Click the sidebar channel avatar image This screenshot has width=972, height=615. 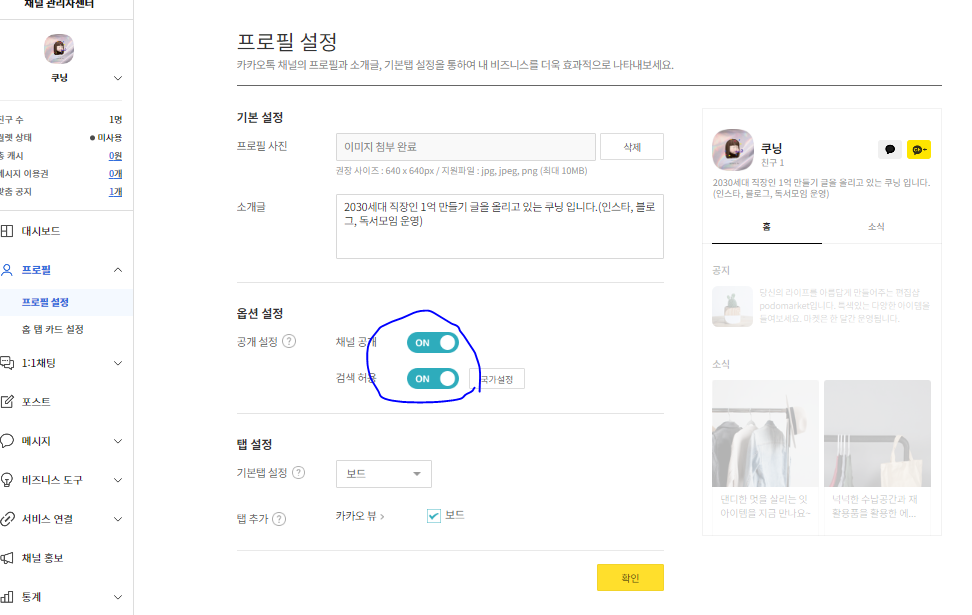pos(59,49)
